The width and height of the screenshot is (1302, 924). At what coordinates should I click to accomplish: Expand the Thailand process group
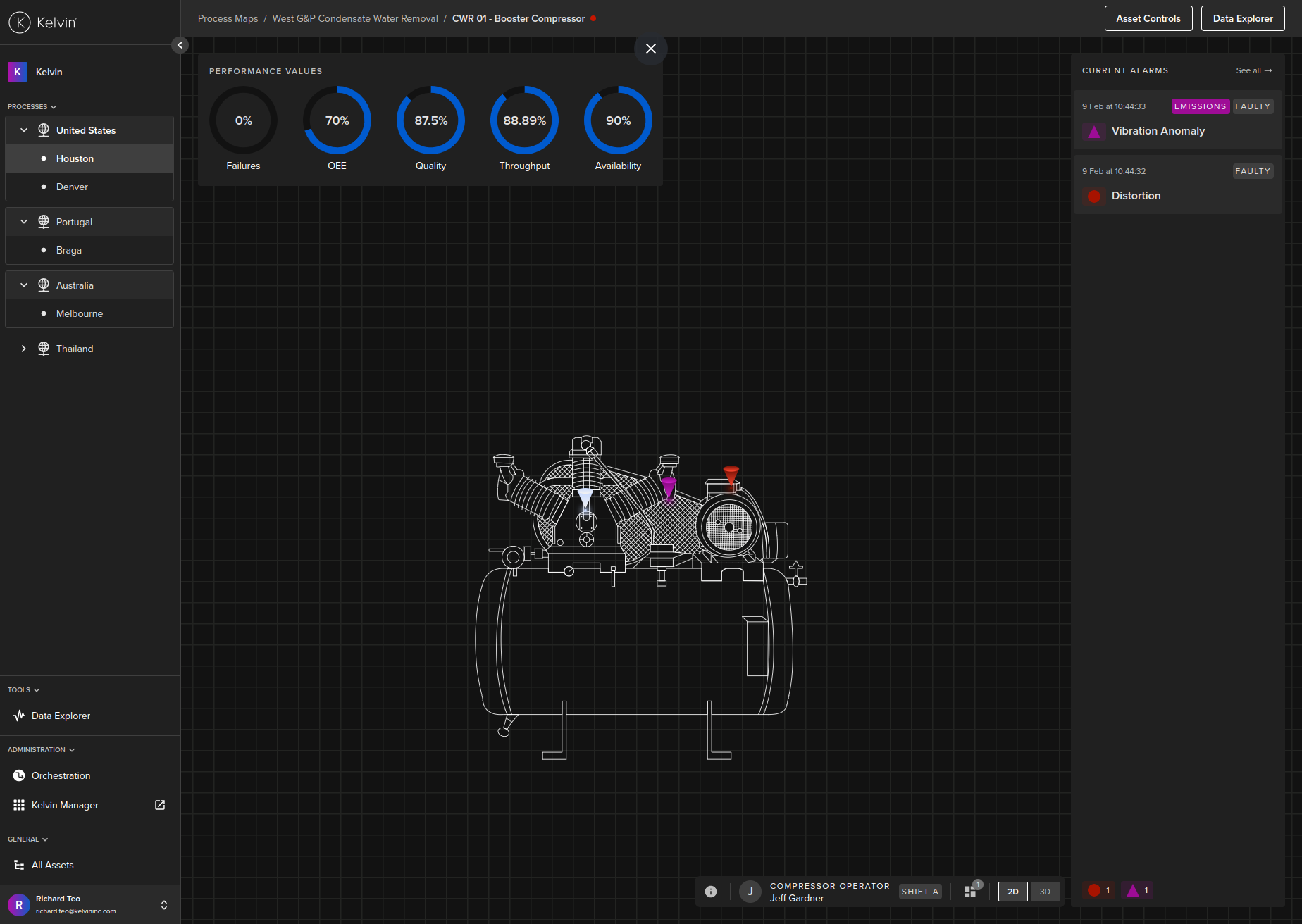(23, 349)
